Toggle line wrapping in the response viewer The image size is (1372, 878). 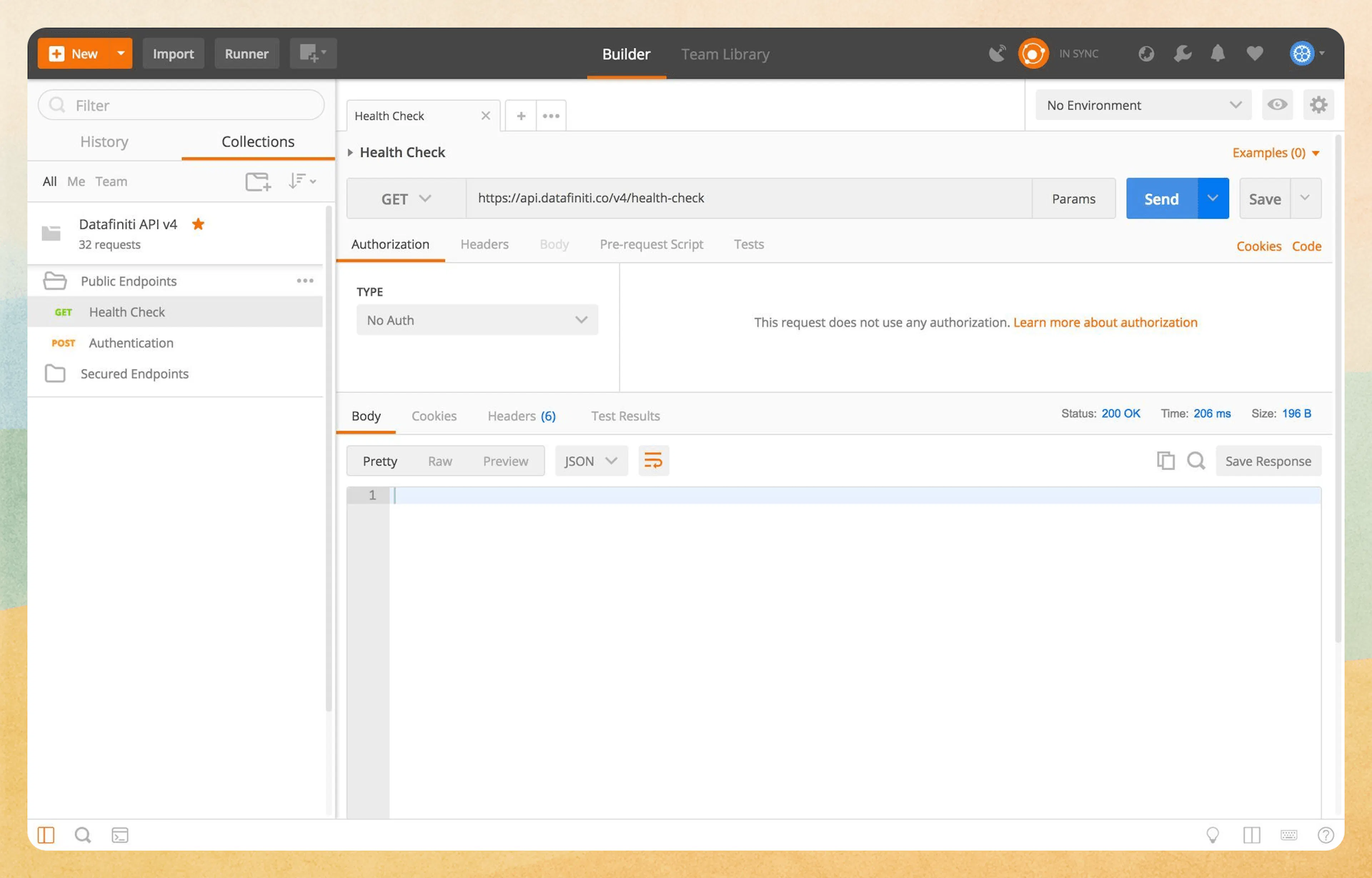click(653, 460)
